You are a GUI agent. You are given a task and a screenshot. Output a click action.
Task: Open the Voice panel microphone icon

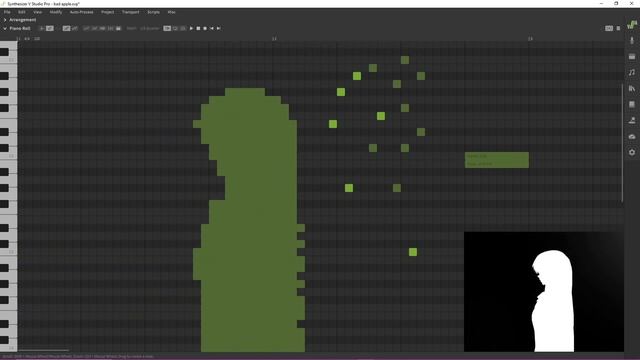coord(632,40)
